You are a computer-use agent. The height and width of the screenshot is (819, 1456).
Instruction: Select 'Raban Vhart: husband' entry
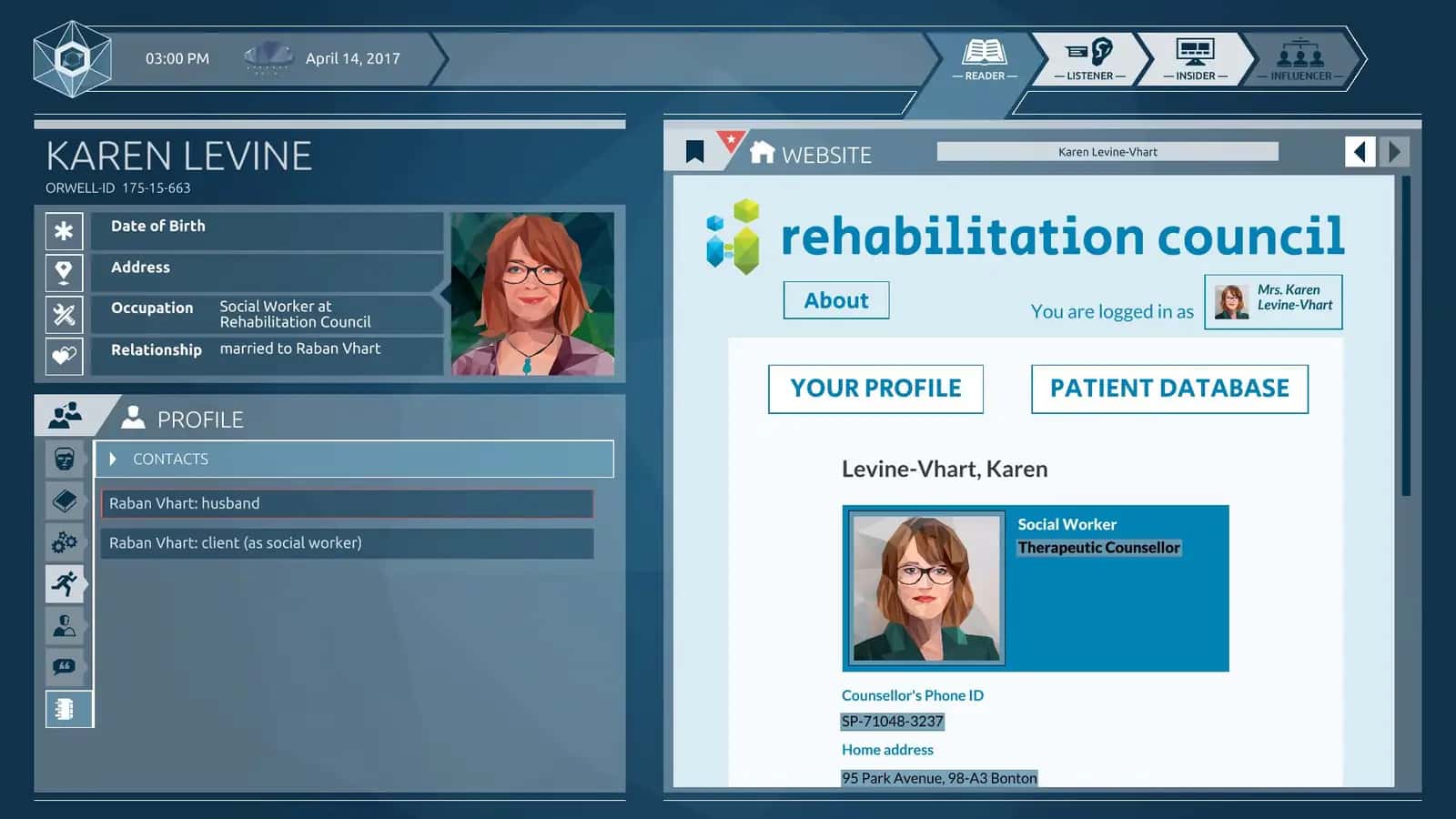point(347,503)
